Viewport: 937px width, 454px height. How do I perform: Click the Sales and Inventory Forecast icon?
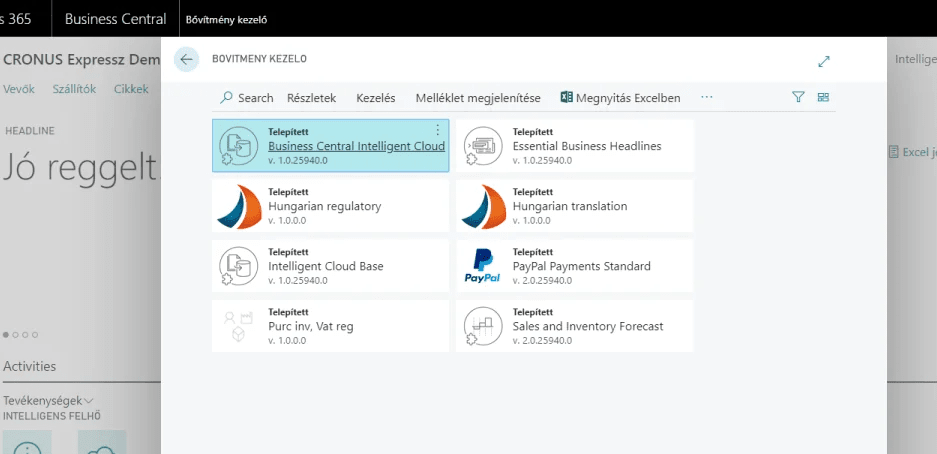[483, 327]
